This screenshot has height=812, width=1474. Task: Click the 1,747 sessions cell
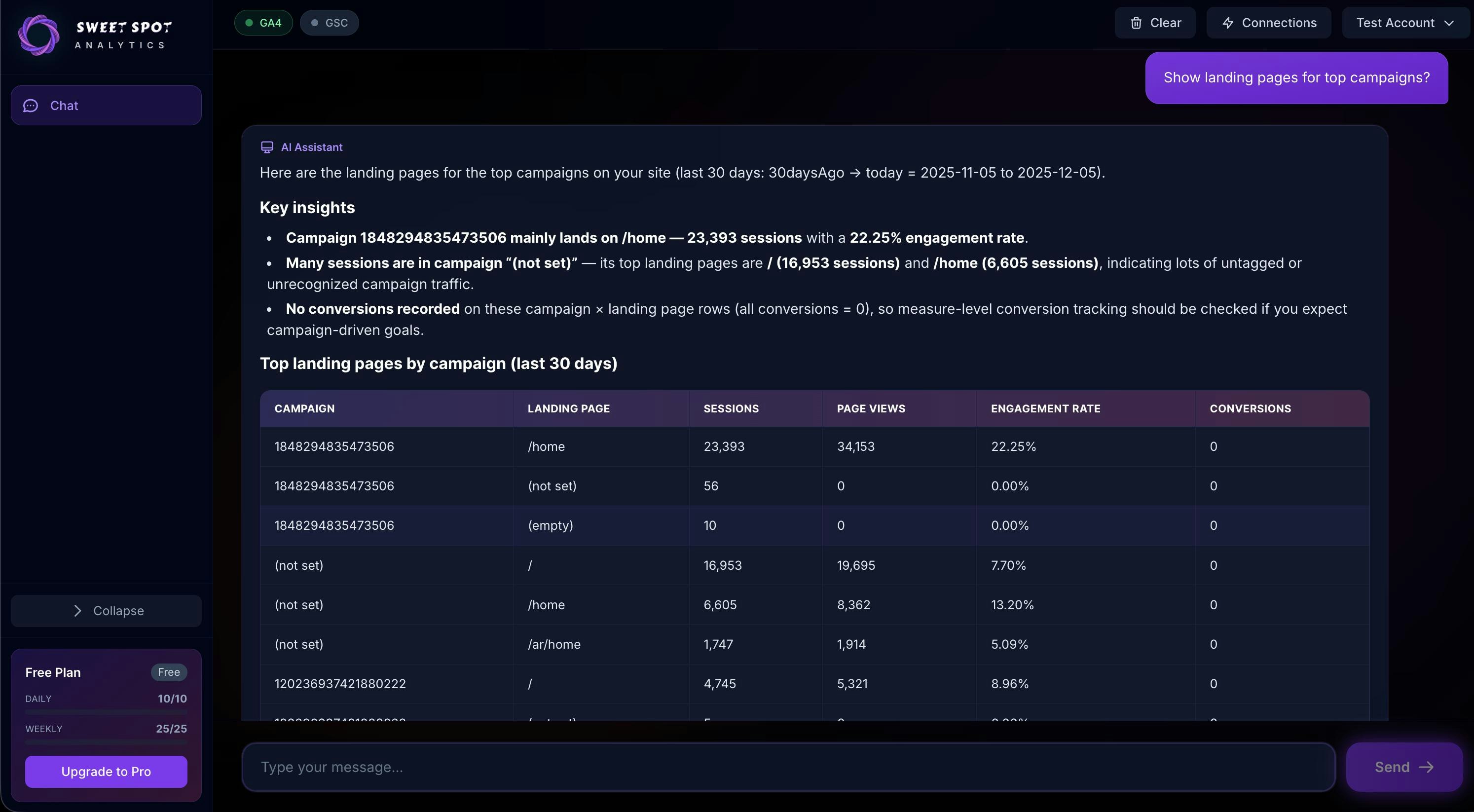click(x=755, y=644)
